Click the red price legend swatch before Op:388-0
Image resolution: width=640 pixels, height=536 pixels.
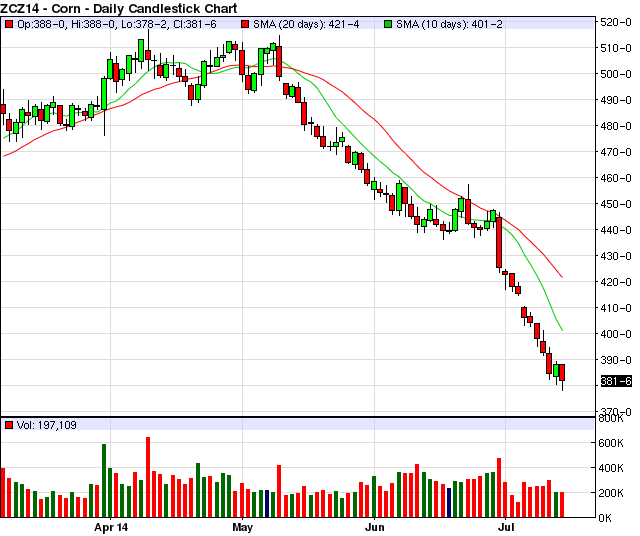[x=9, y=24]
